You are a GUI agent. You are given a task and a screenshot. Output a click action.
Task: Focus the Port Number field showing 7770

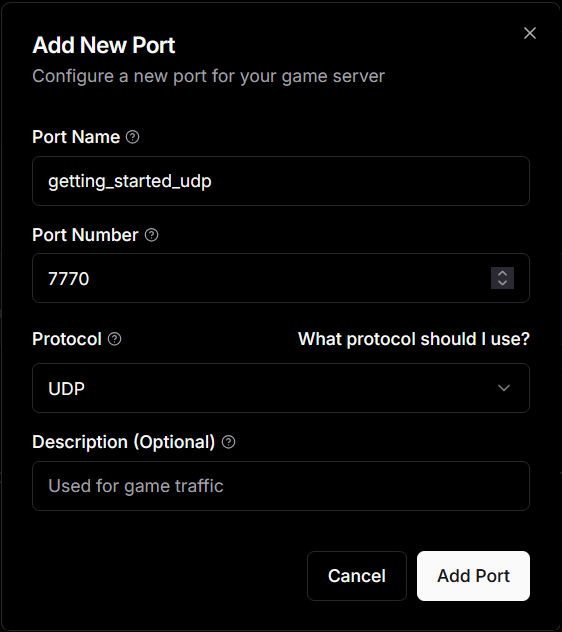tap(281, 278)
